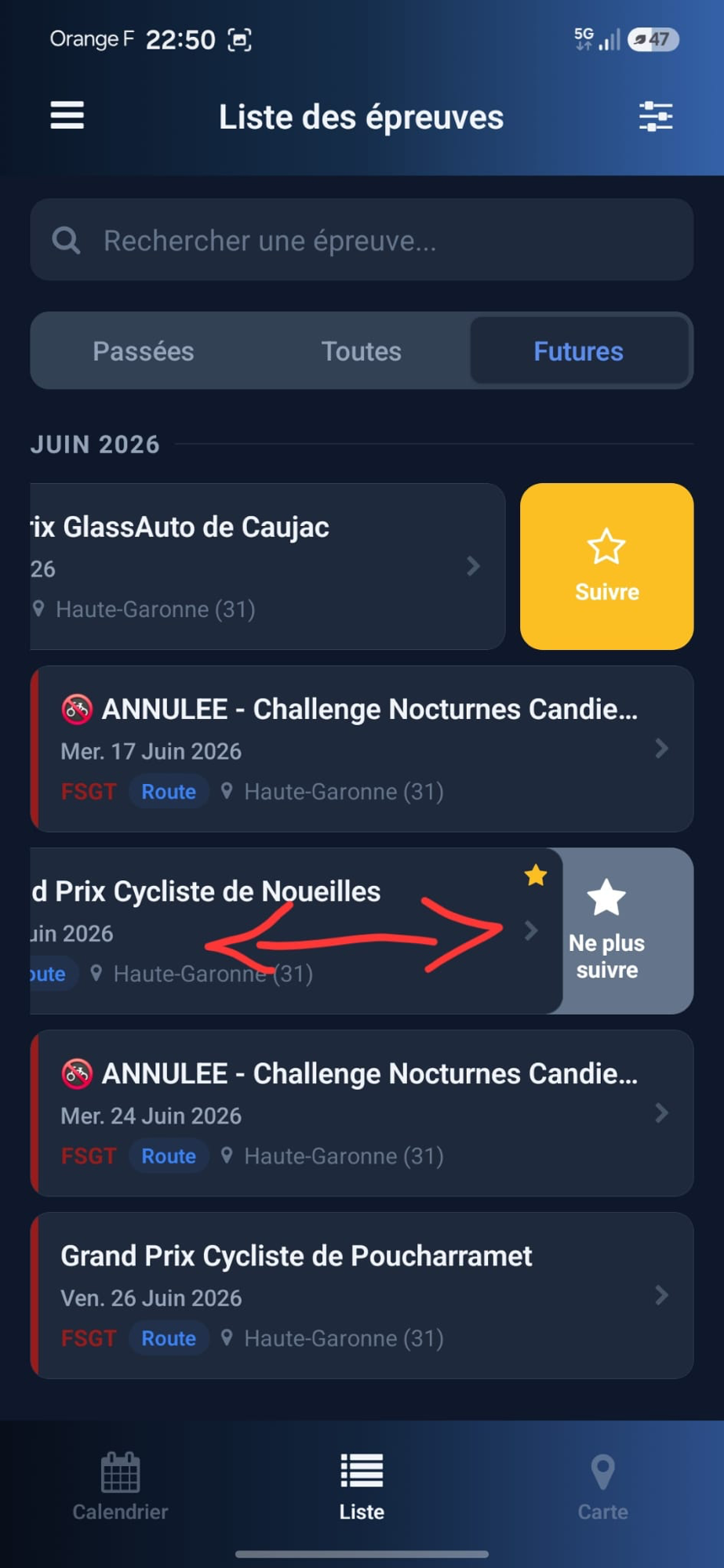
Task: Tap the search magnifier icon
Action: tap(66, 241)
